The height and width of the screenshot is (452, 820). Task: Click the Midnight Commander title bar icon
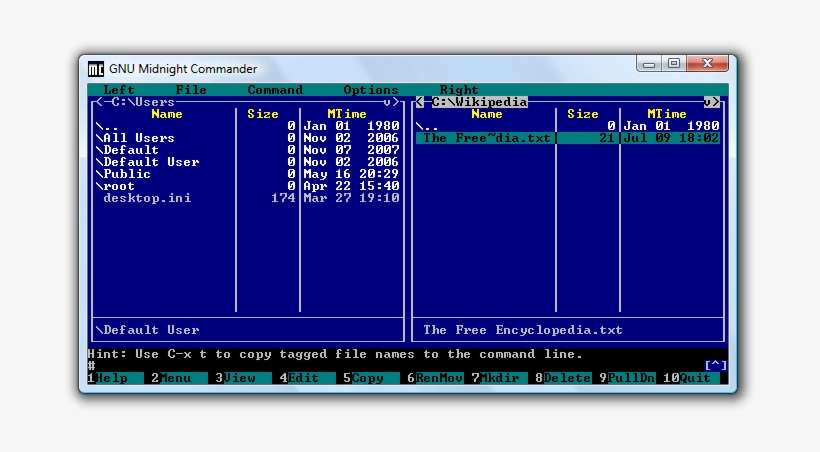tap(96, 69)
